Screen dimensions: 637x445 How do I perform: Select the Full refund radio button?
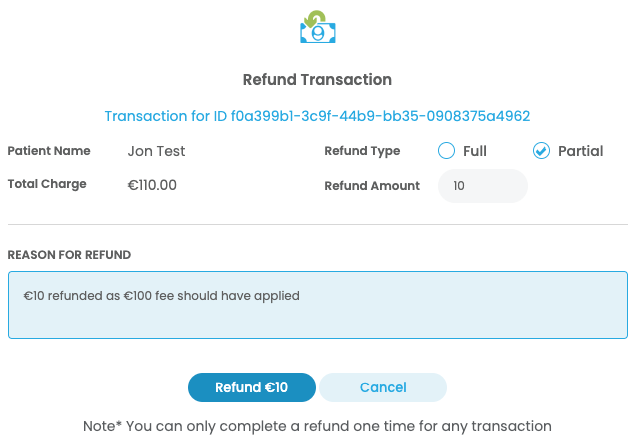[x=446, y=151]
